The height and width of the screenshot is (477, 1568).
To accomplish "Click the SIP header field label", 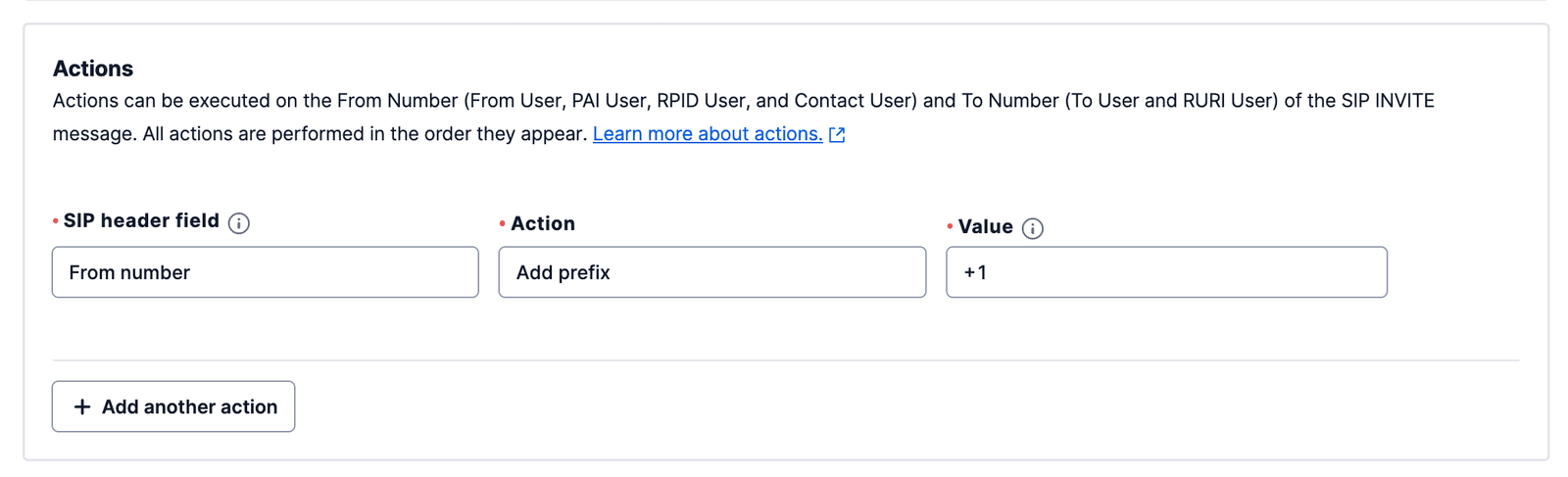I will [141, 221].
